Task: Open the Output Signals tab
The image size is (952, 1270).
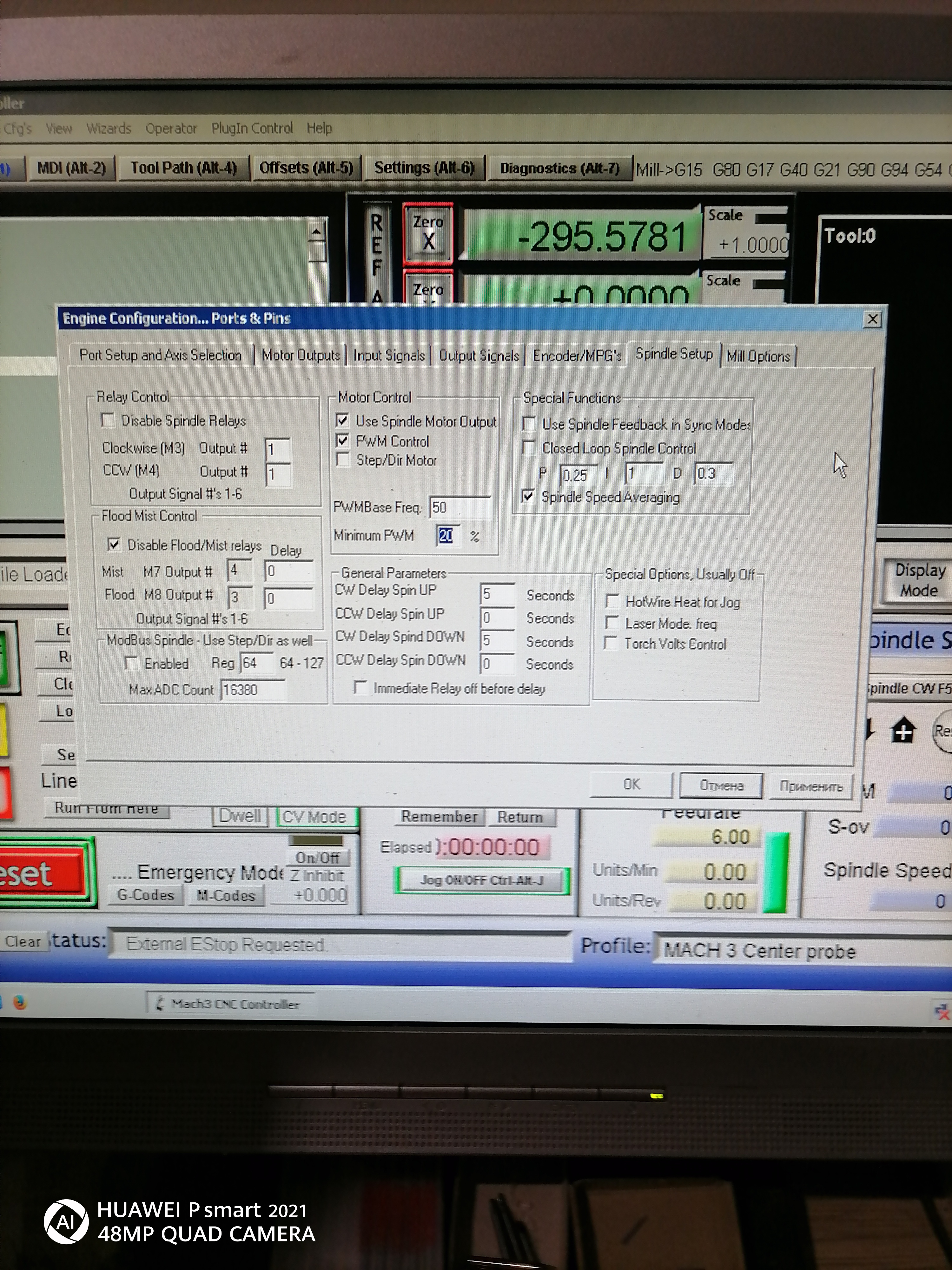Action: pos(479,356)
